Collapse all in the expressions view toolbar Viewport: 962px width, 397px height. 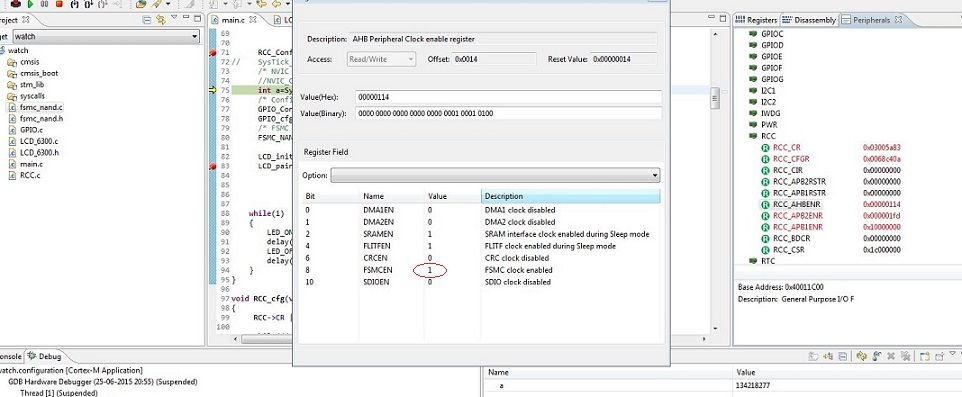point(842,357)
